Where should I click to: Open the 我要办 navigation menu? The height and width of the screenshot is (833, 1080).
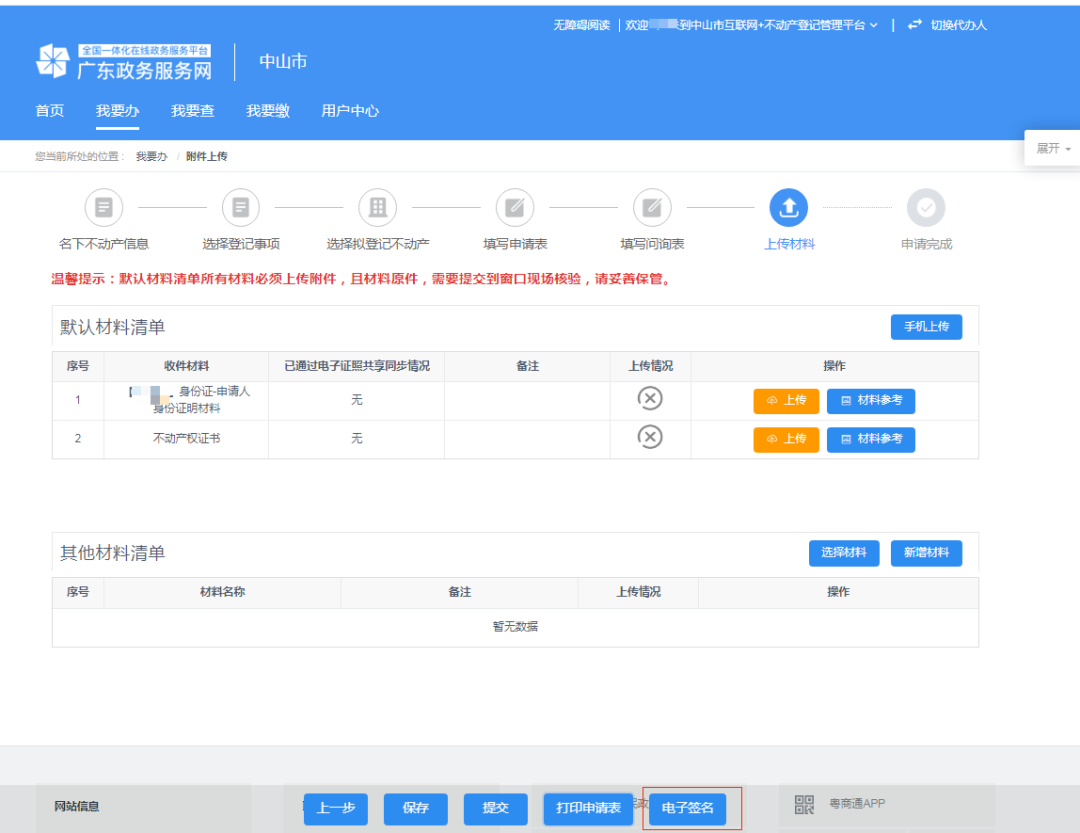(117, 111)
